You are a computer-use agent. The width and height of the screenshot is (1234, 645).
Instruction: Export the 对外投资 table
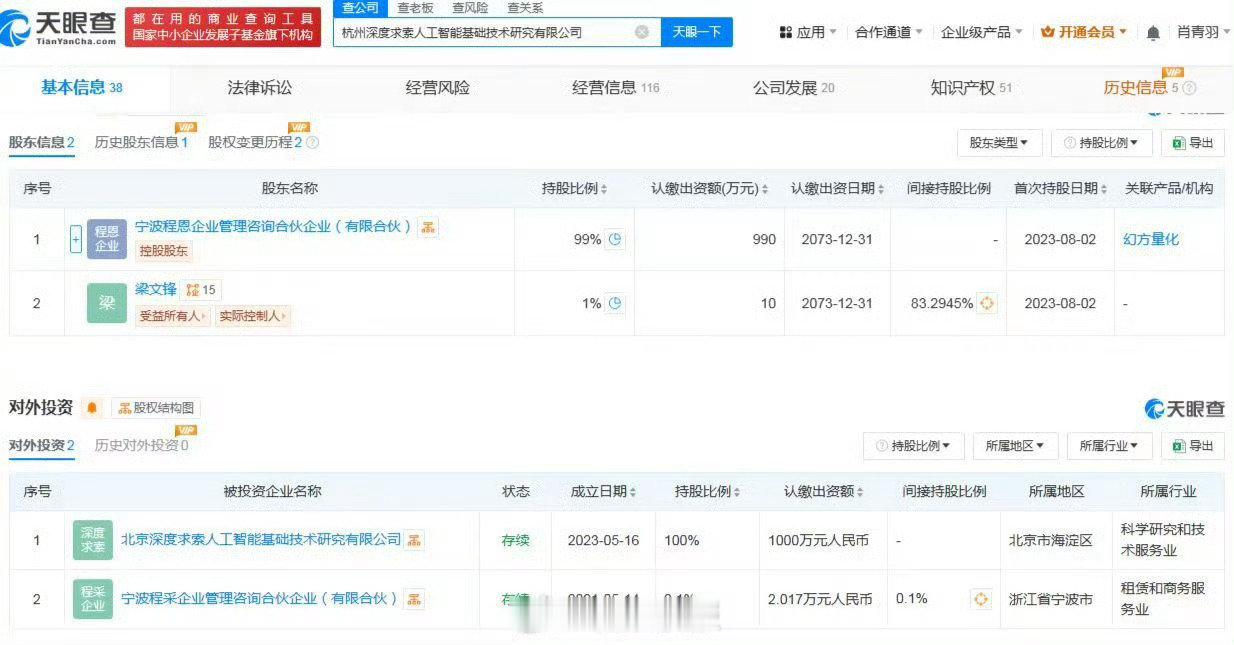click(x=1194, y=446)
